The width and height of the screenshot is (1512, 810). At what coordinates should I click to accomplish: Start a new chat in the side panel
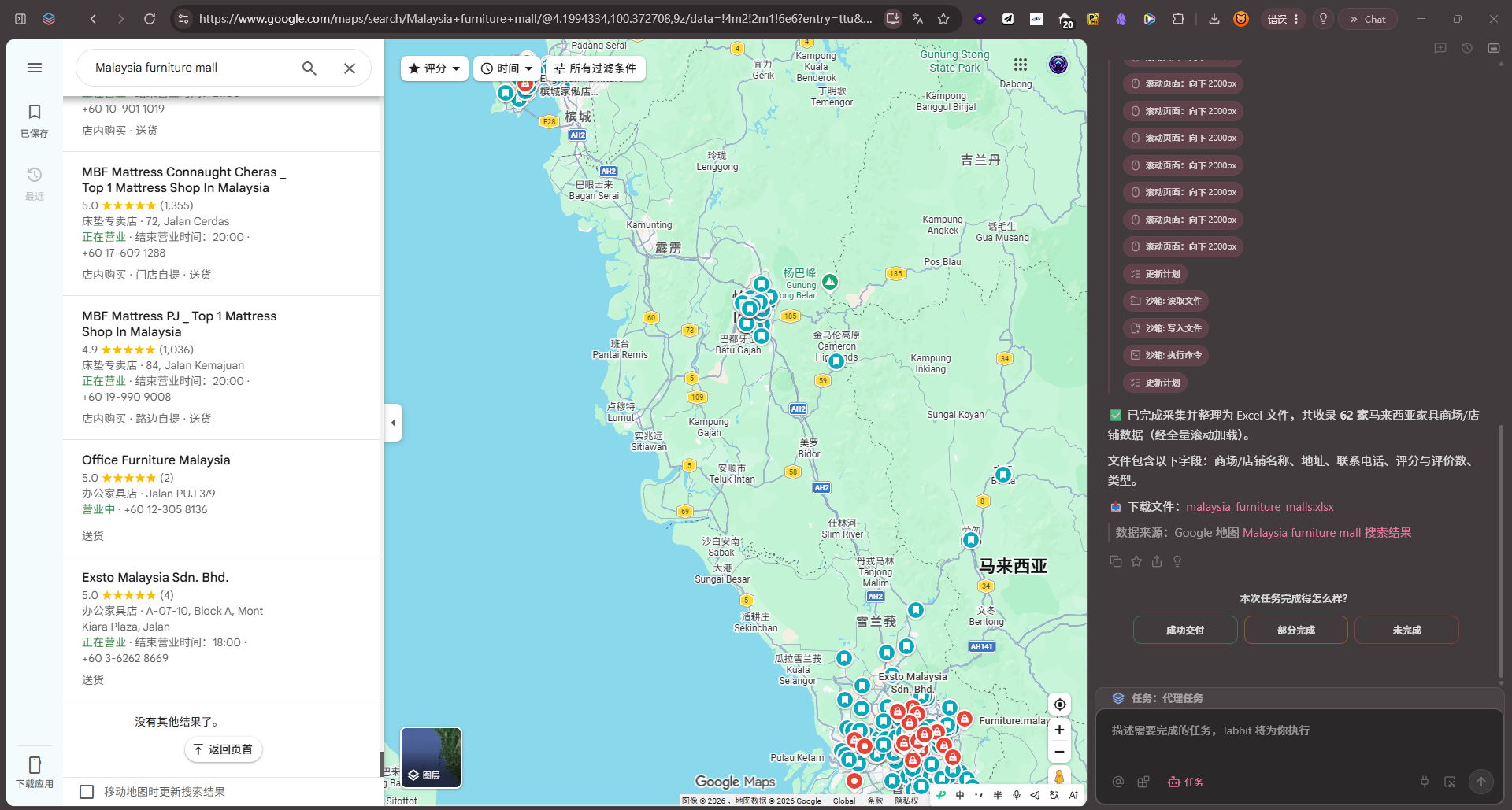1440,48
